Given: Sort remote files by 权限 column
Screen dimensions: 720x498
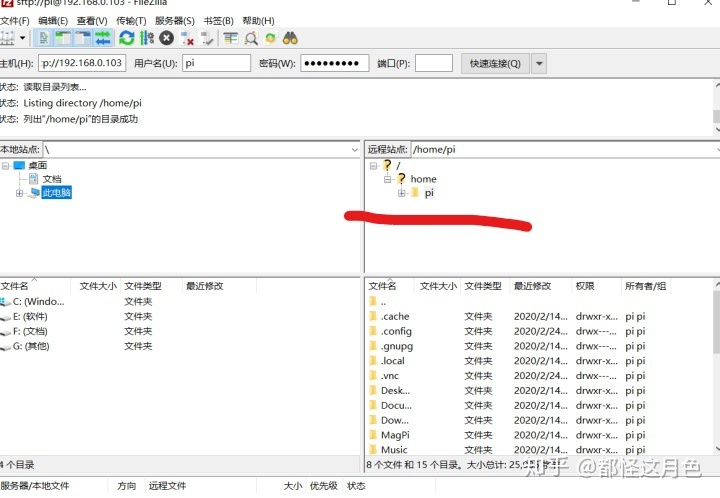Looking at the screenshot, I should click(596, 286).
